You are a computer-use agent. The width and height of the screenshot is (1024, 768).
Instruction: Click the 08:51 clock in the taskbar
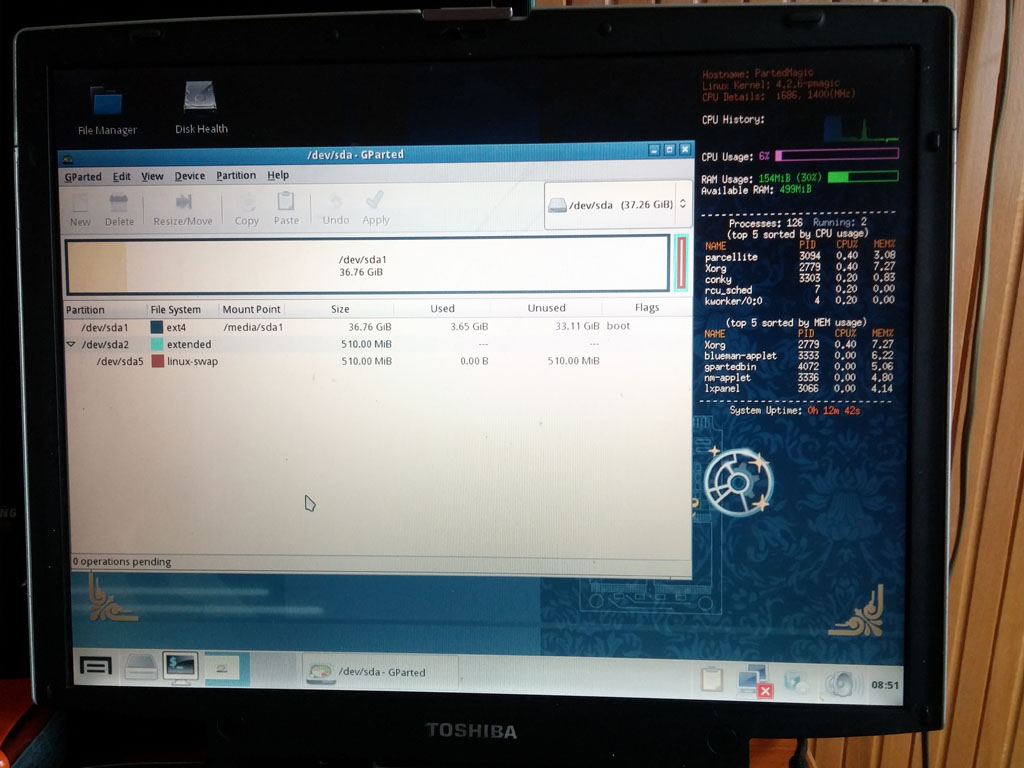point(884,685)
